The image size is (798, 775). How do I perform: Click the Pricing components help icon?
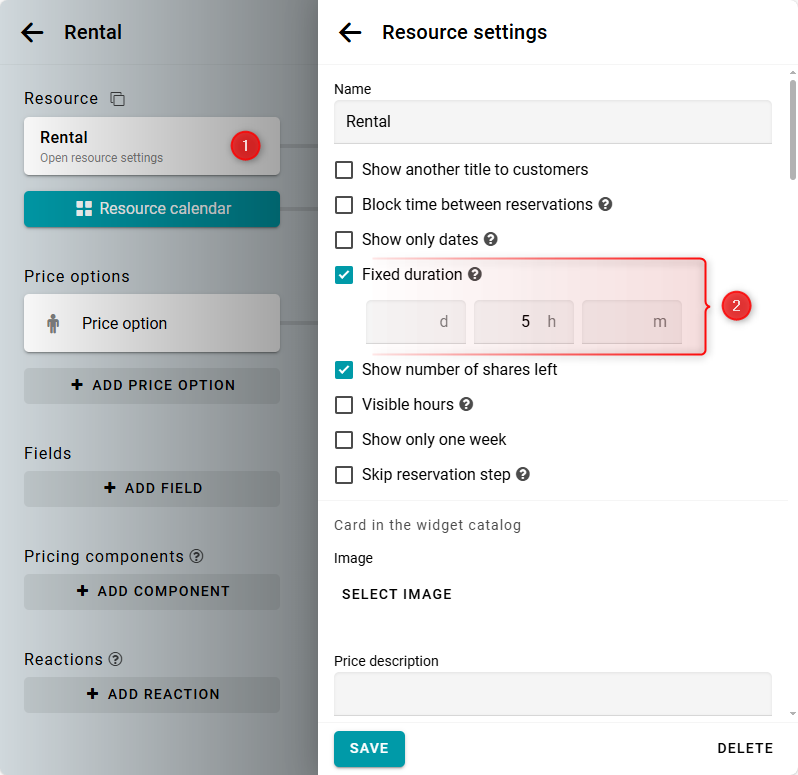pos(196,557)
